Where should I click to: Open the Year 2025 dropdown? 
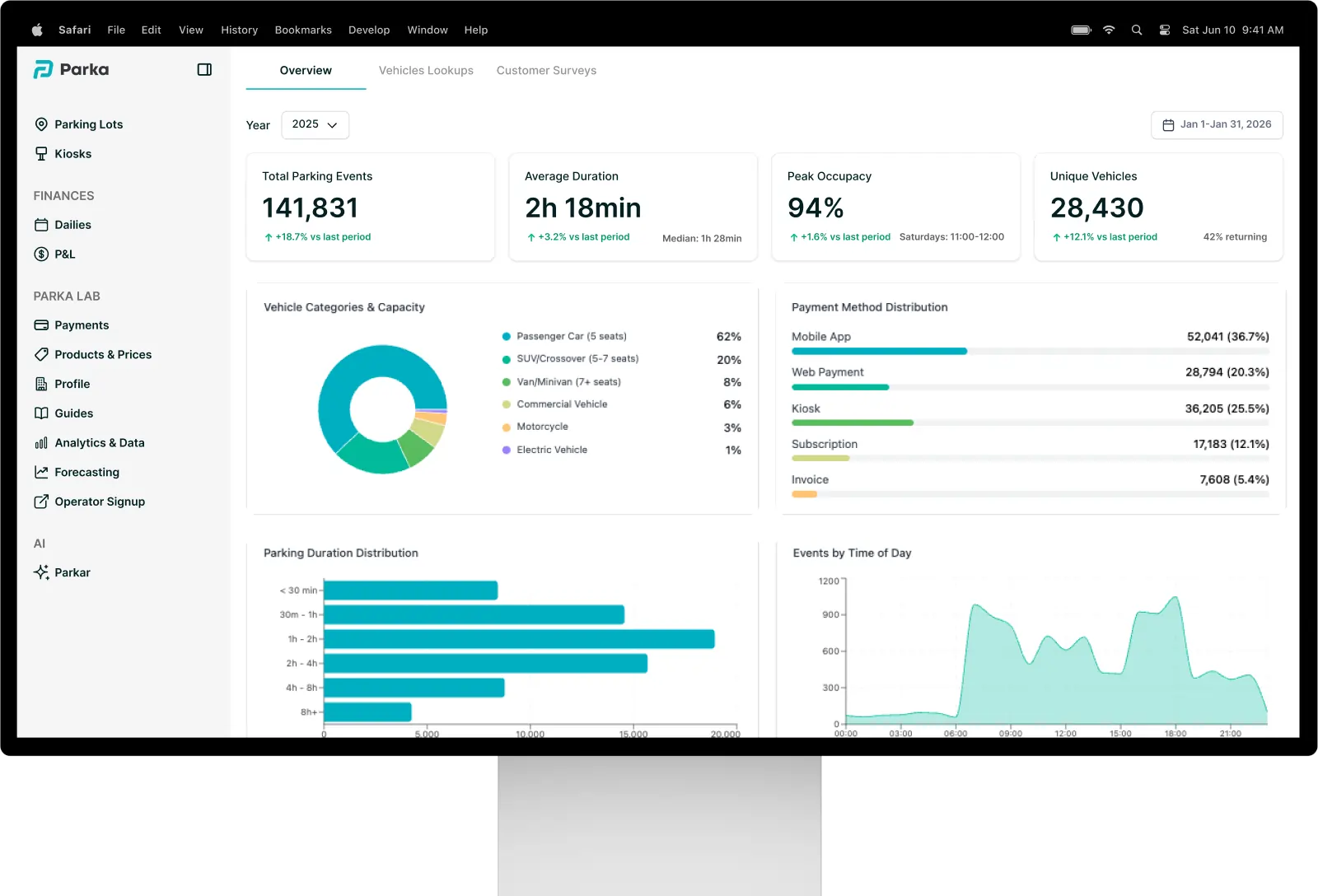pyautogui.click(x=315, y=124)
